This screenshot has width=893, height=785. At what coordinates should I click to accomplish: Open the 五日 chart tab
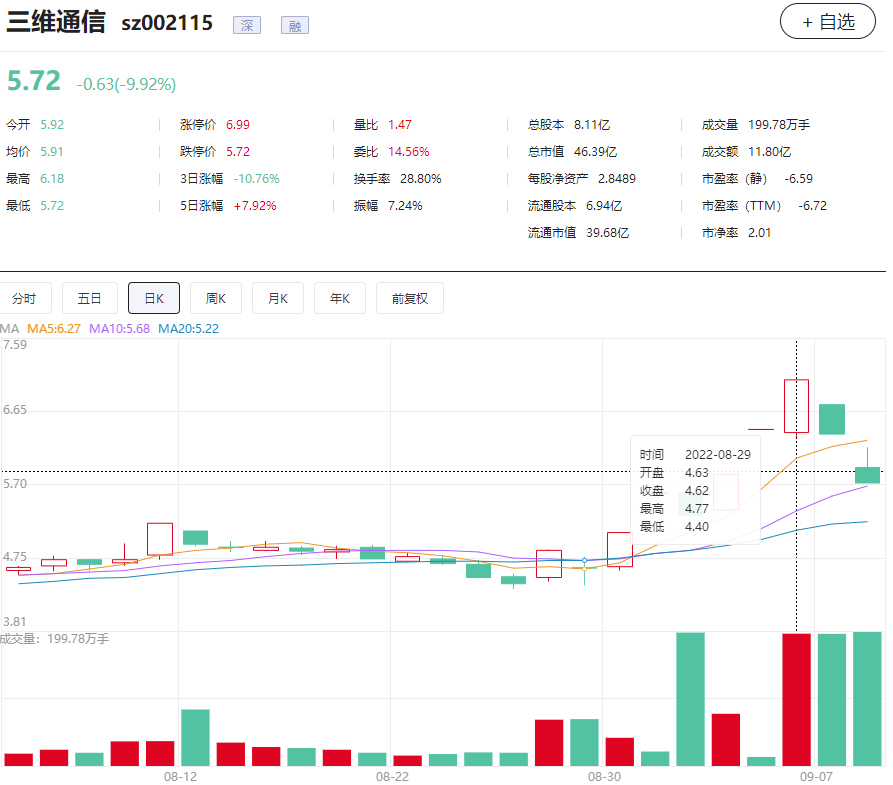click(x=89, y=298)
